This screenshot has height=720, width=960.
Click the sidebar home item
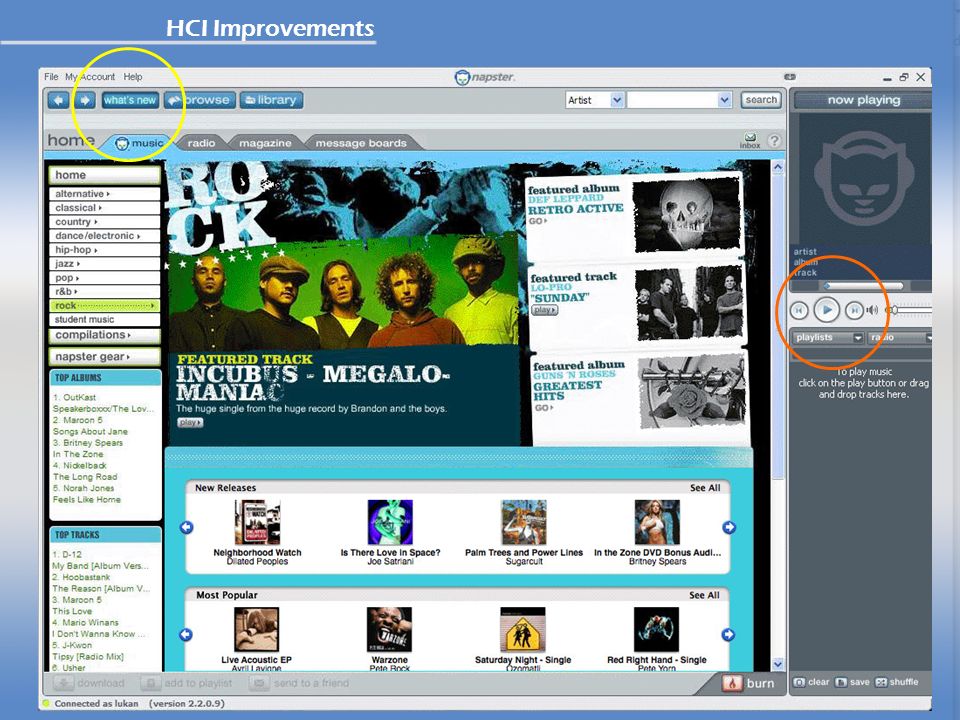click(104, 175)
